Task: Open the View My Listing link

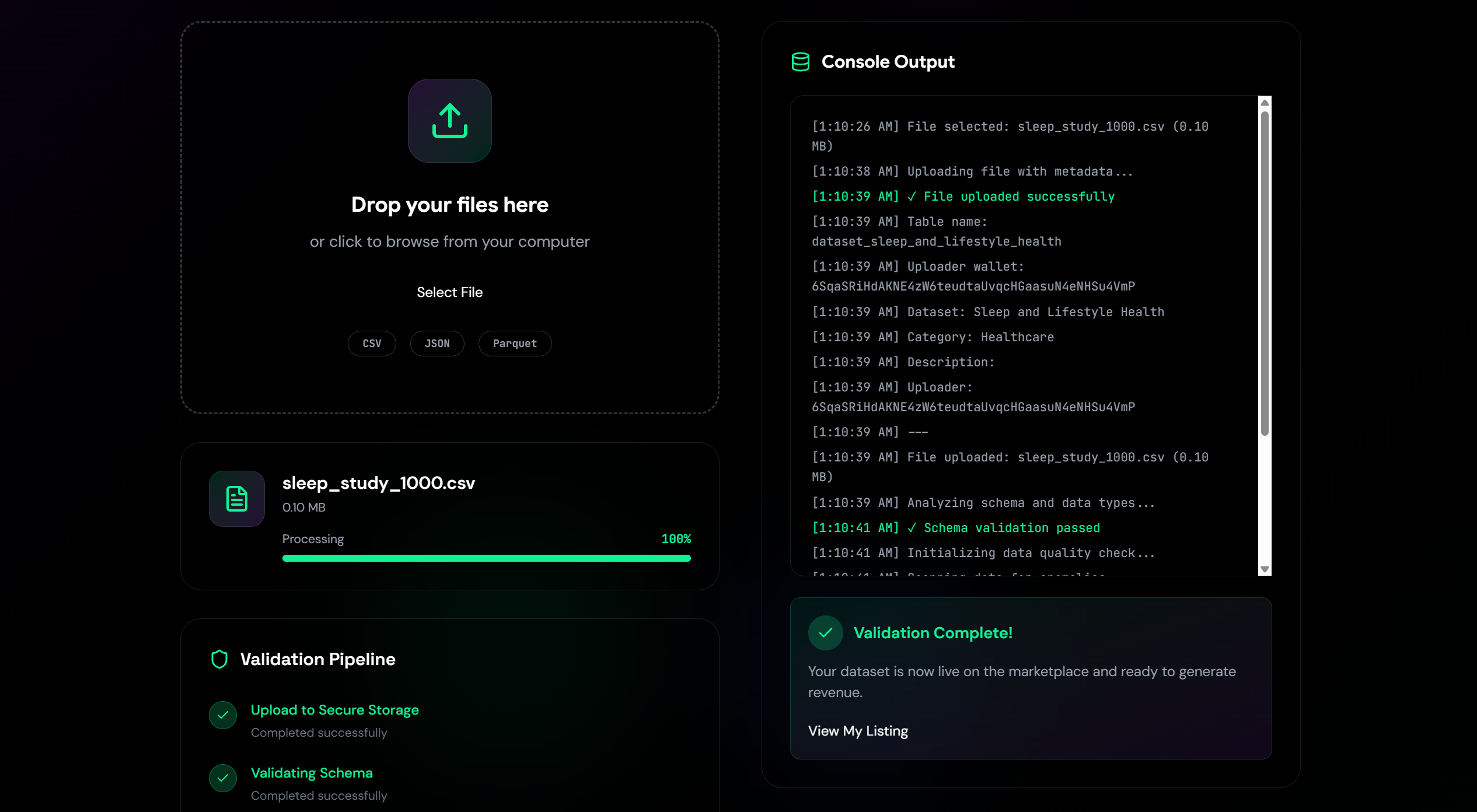Action: click(858, 731)
